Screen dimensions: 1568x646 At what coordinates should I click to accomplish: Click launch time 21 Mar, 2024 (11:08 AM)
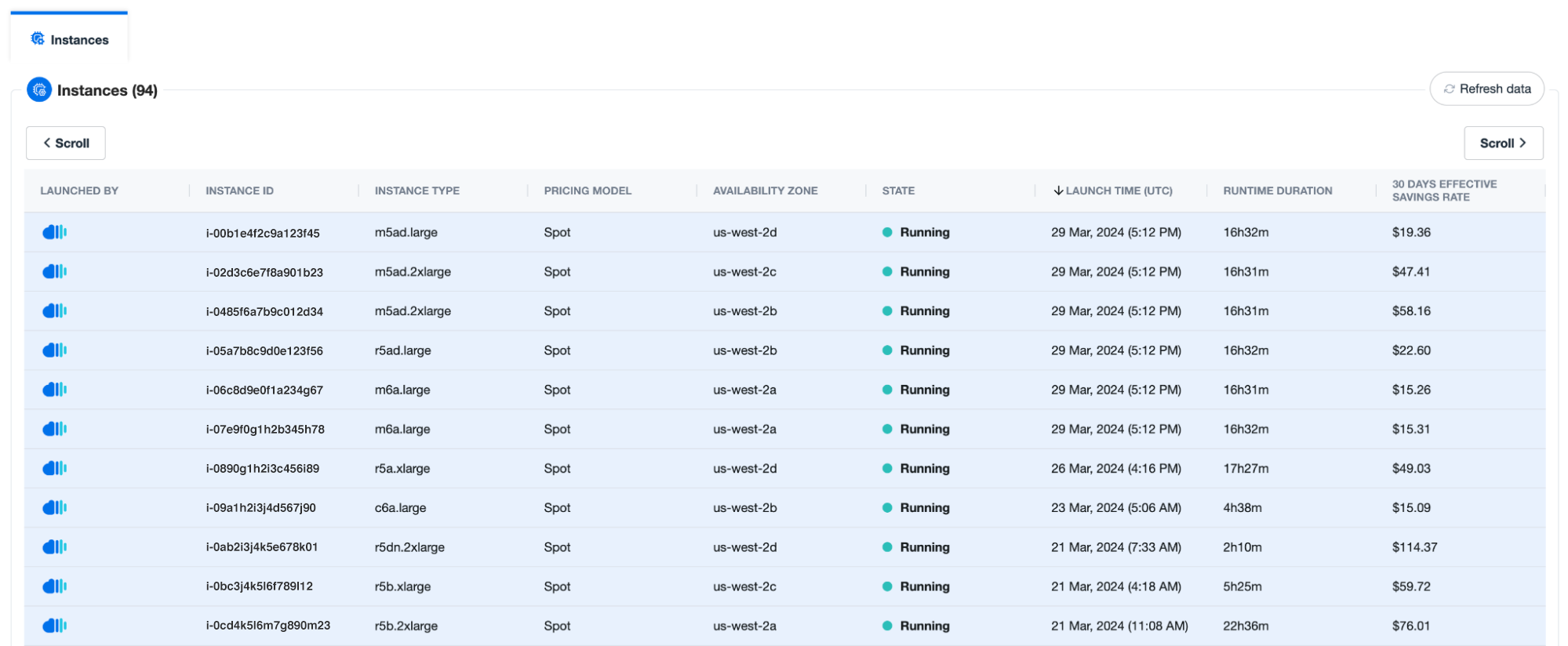pos(1119,626)
